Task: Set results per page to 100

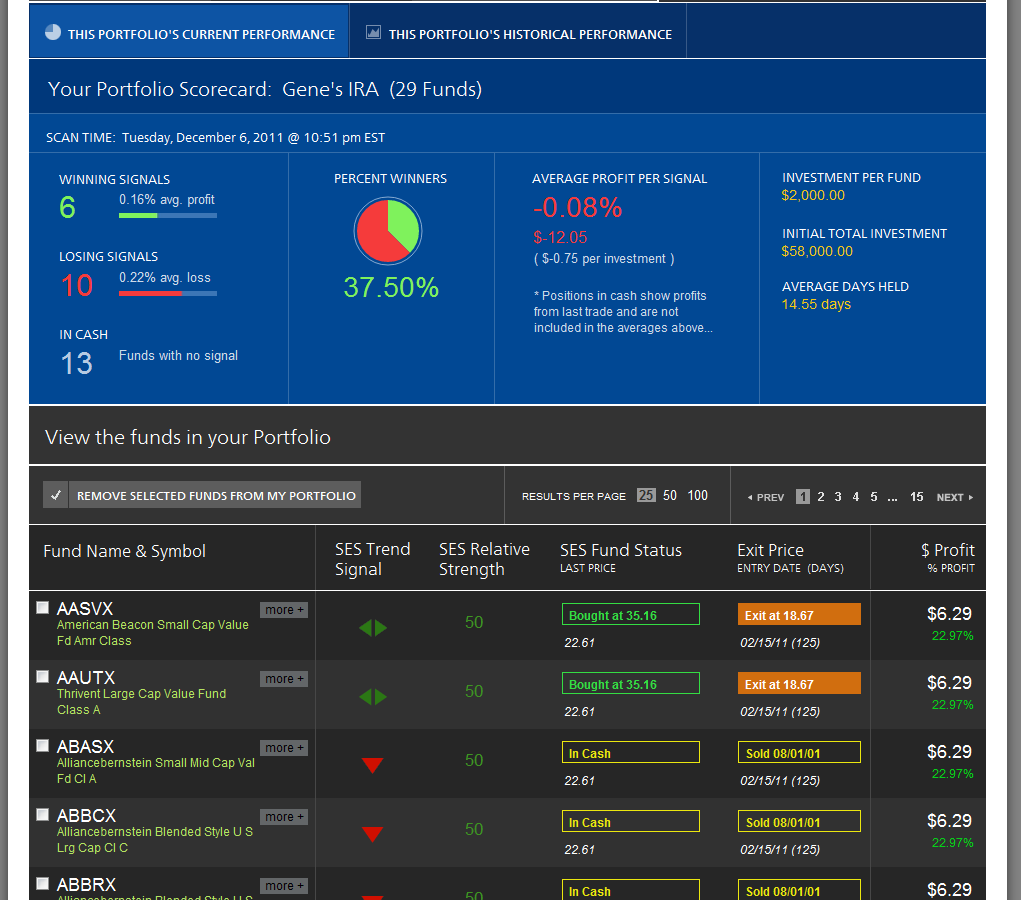Action: [697, 495]
